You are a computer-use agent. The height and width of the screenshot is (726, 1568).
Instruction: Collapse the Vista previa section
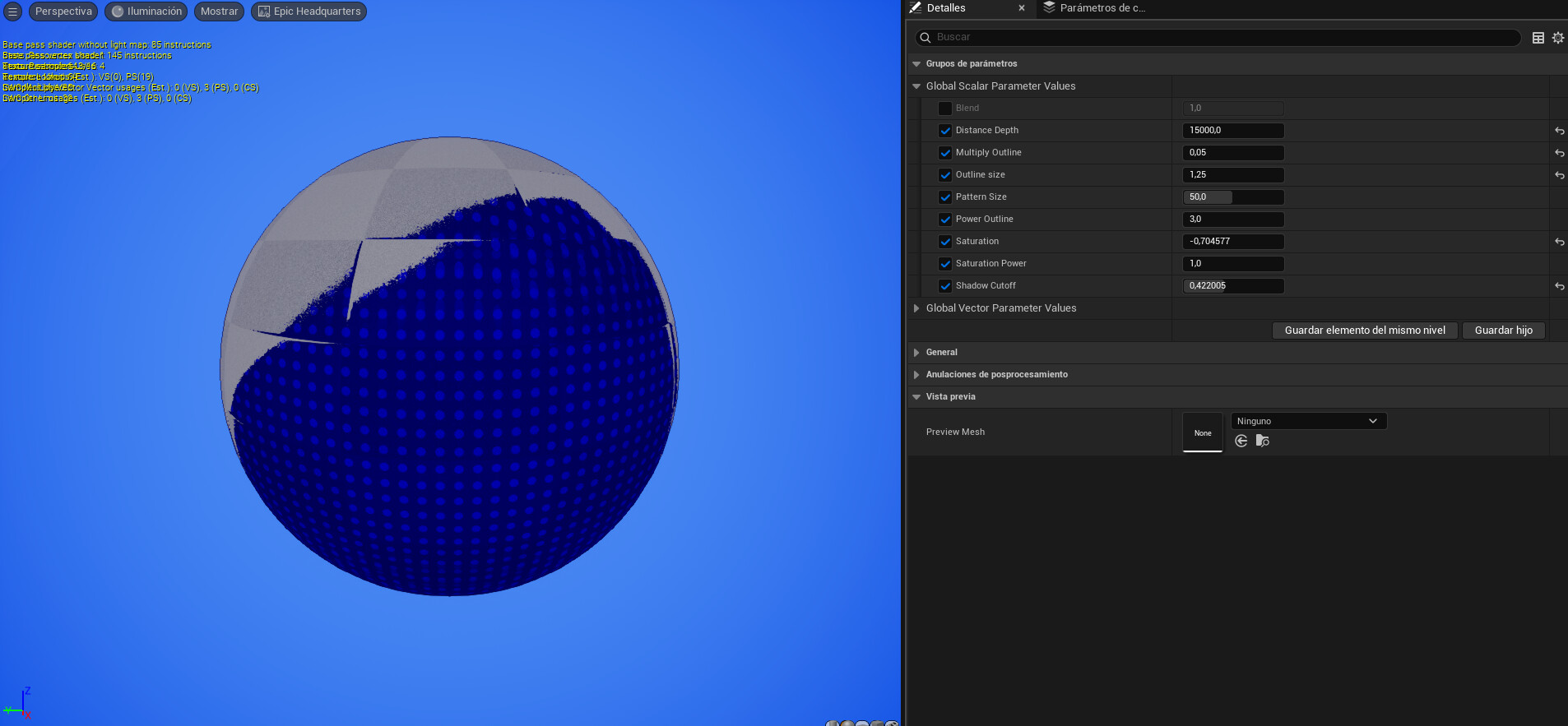pos(916,397)
